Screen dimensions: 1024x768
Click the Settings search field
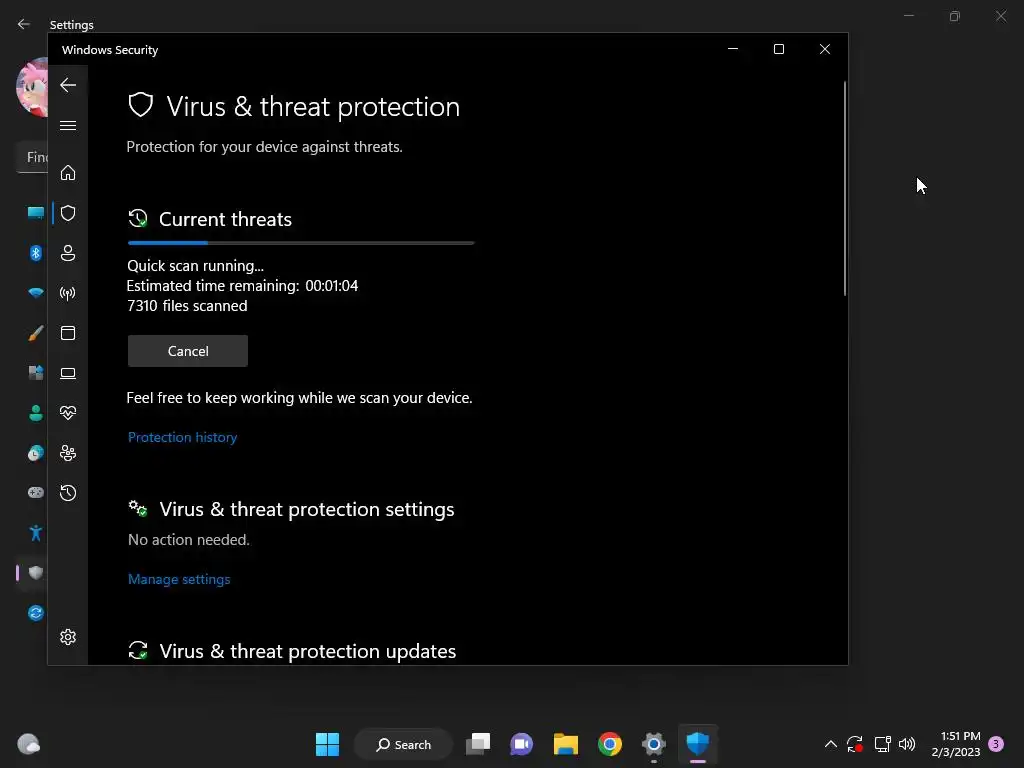(x=32, y=157)
